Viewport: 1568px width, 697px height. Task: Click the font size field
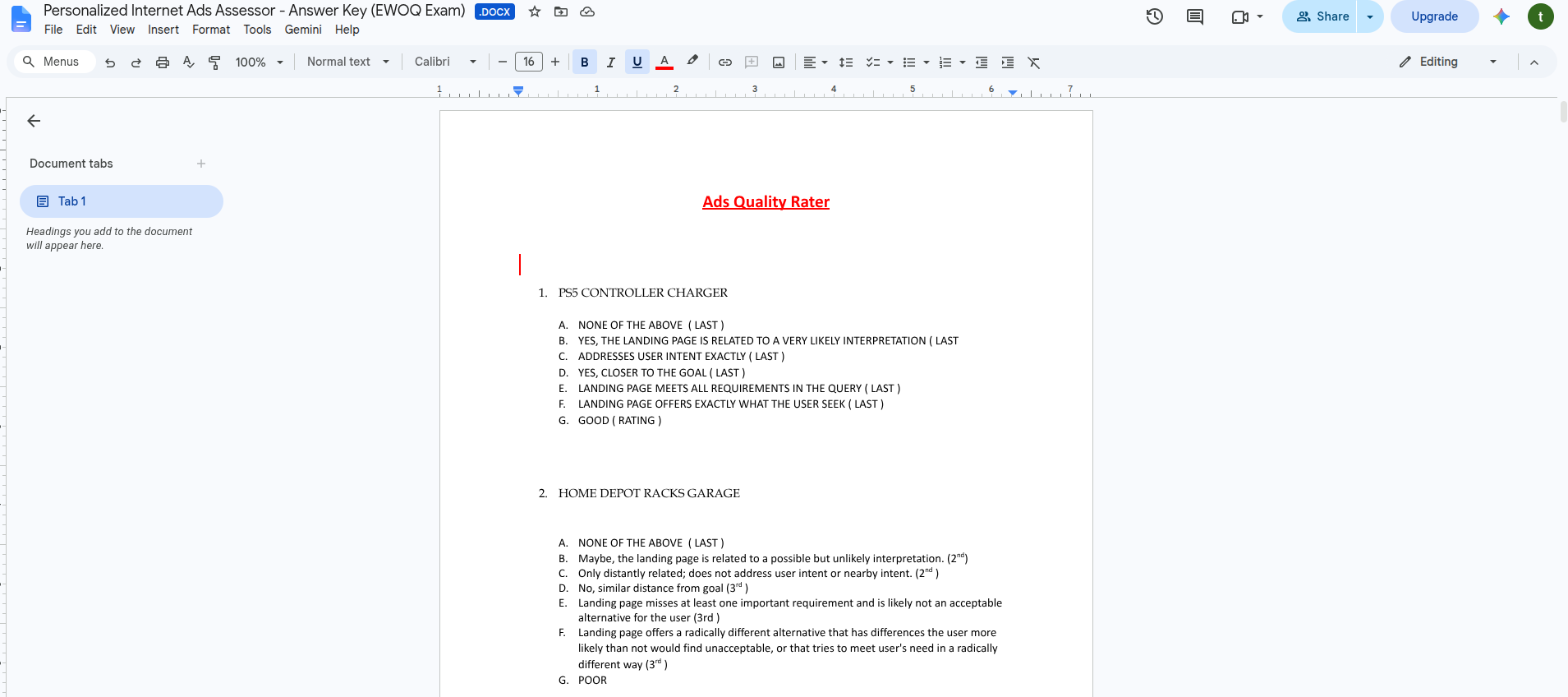(x=529, y=62)
